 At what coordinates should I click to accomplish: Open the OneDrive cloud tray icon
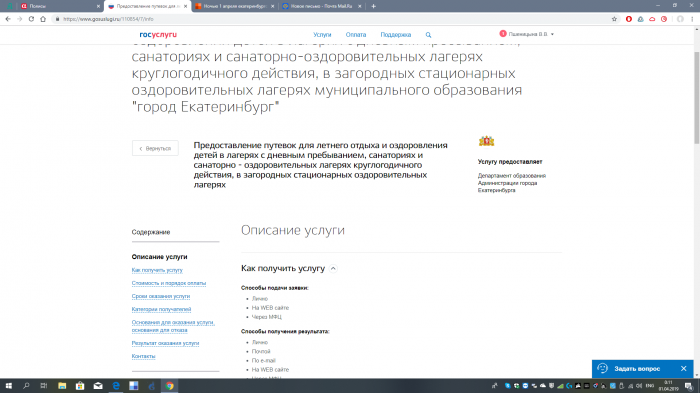click(x=543, y=386)
